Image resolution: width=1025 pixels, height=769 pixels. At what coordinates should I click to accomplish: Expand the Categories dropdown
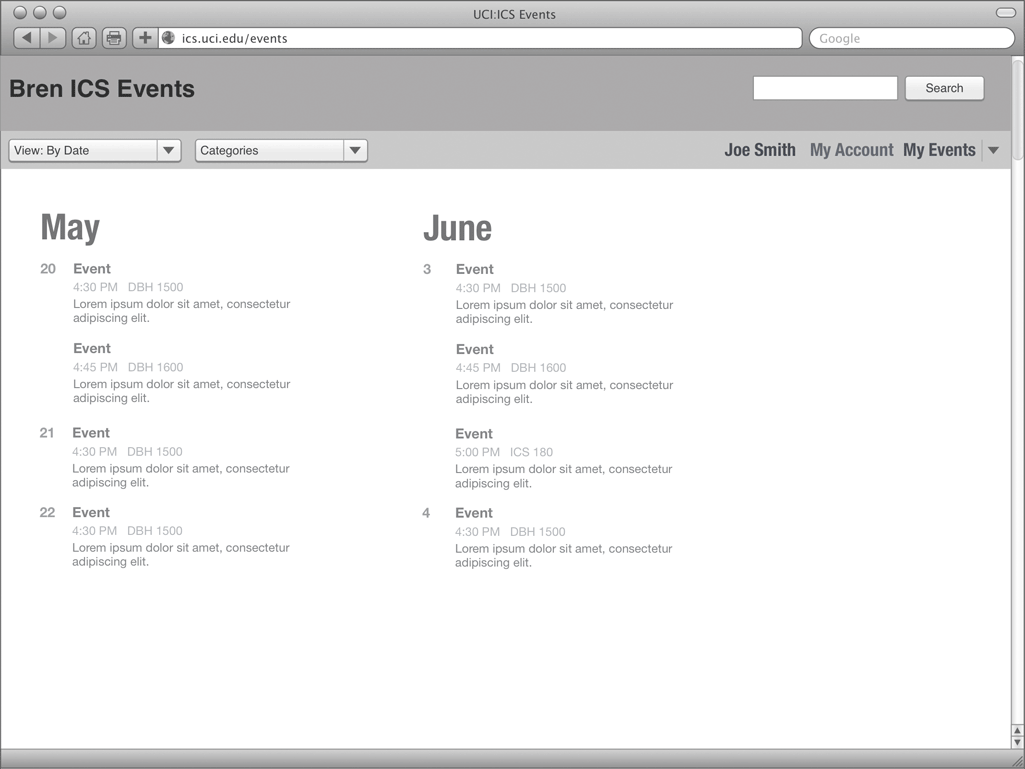pos(281,150)
